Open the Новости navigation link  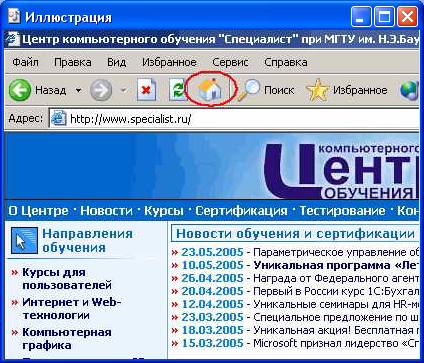(x=106, y=211)
